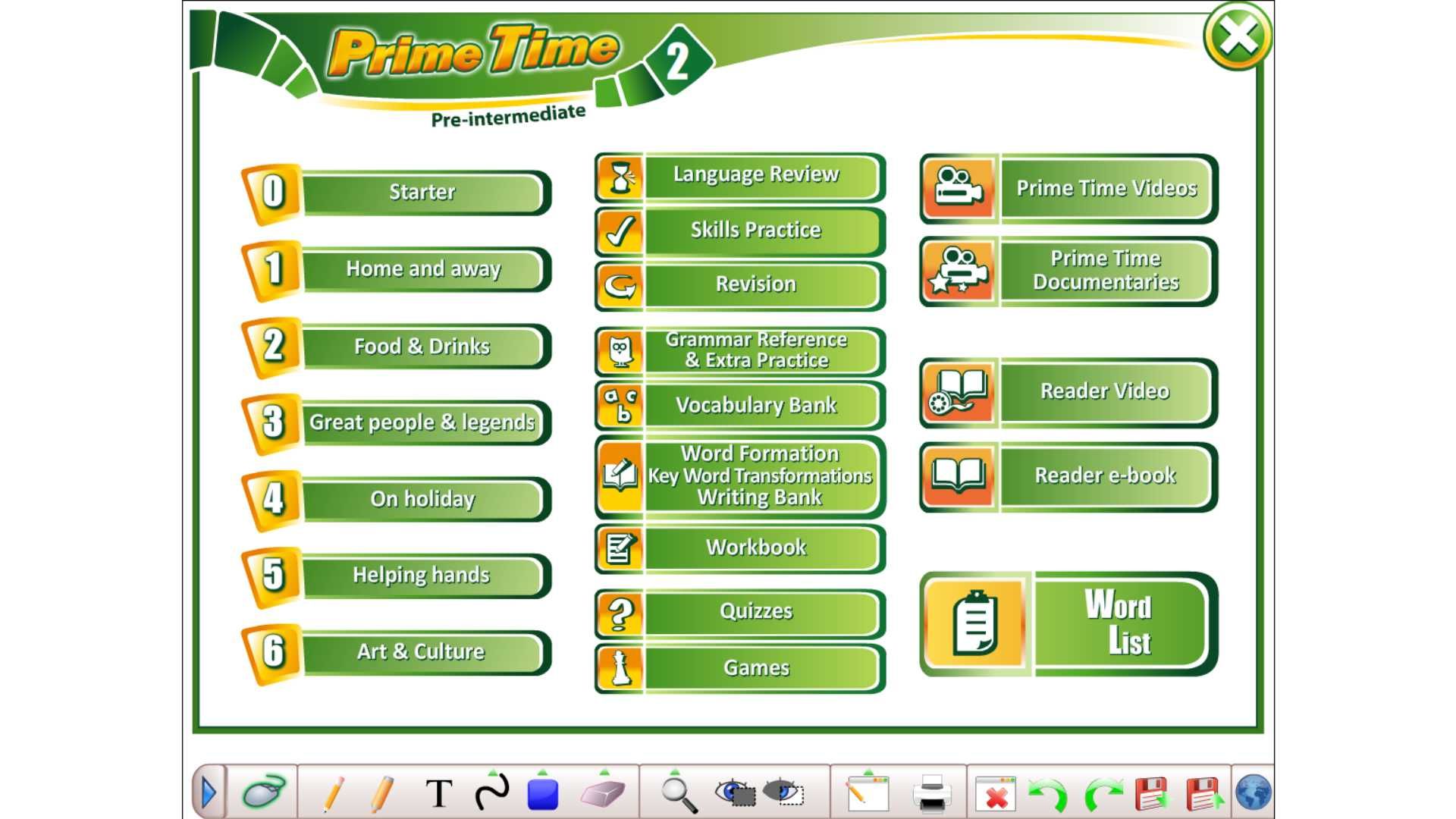Click the number 0 badge icon
Screen dimensions: 1456x819
272,193
